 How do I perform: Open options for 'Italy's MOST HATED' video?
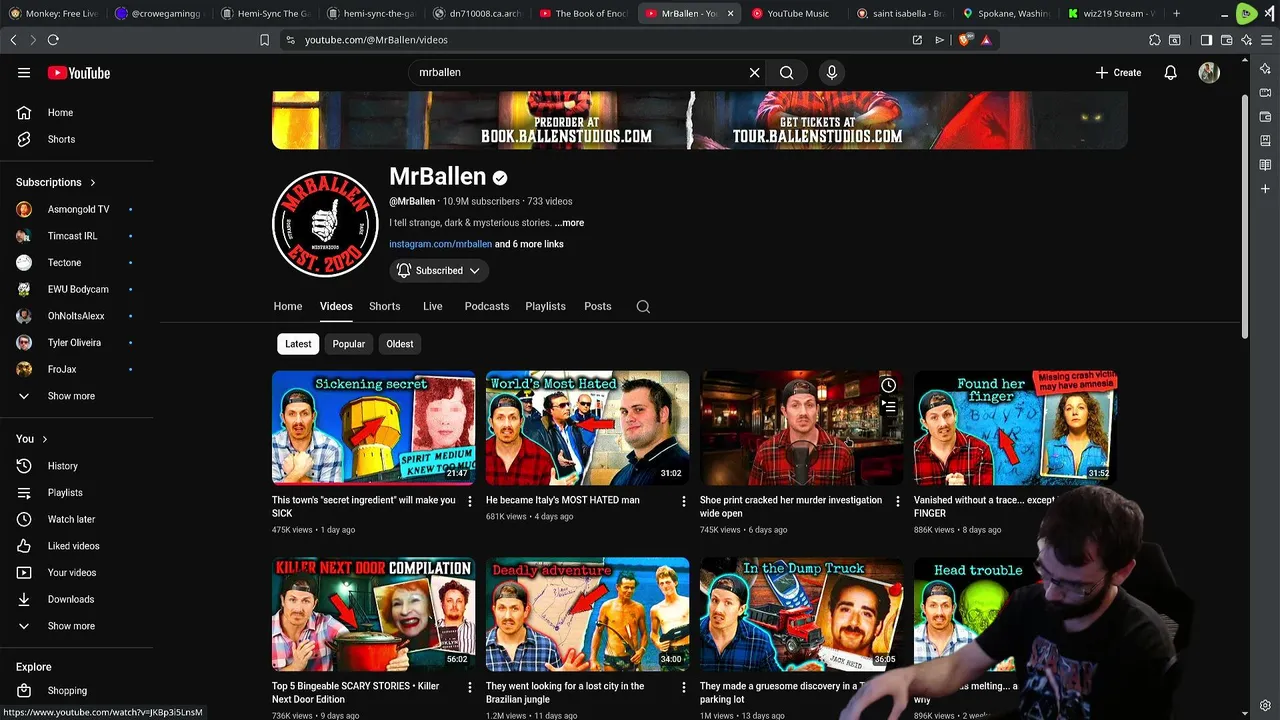[x=684, y=501]
